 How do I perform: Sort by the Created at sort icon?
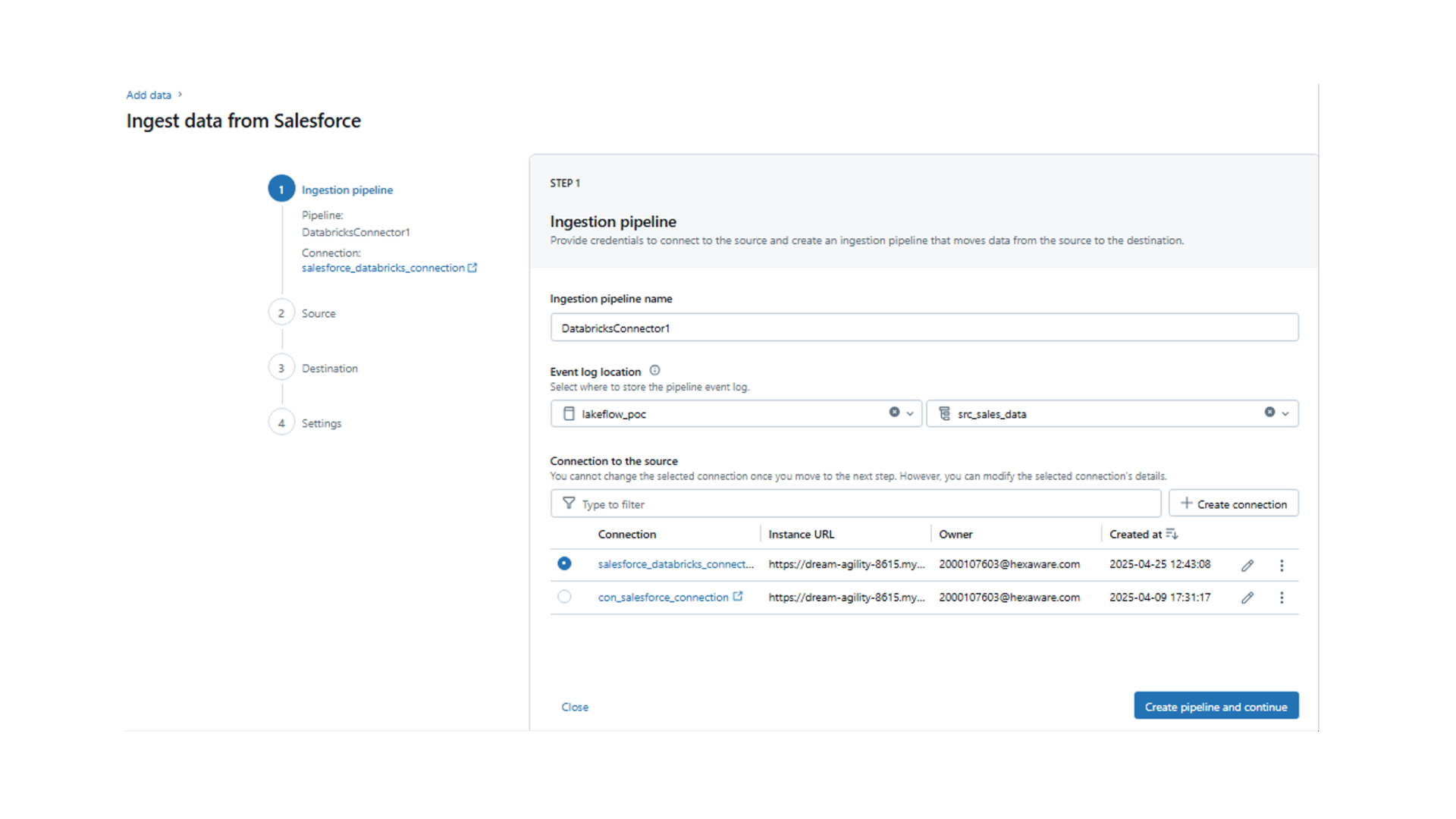pyautogui.click(x=1172, y=534)
